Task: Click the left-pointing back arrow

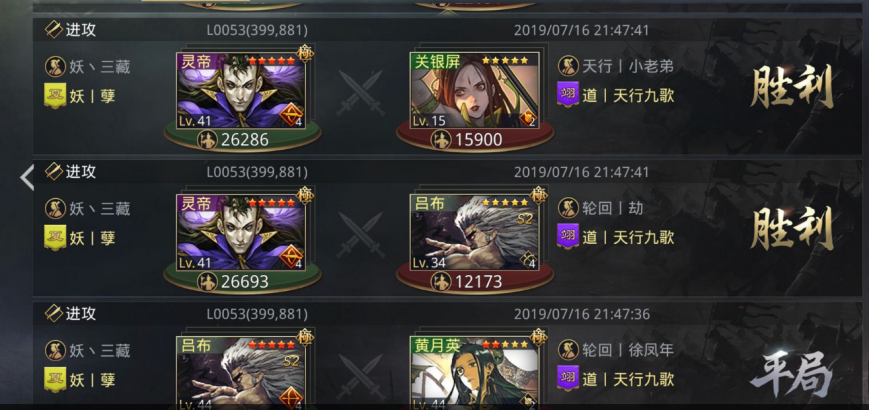Action: point(27,178)
